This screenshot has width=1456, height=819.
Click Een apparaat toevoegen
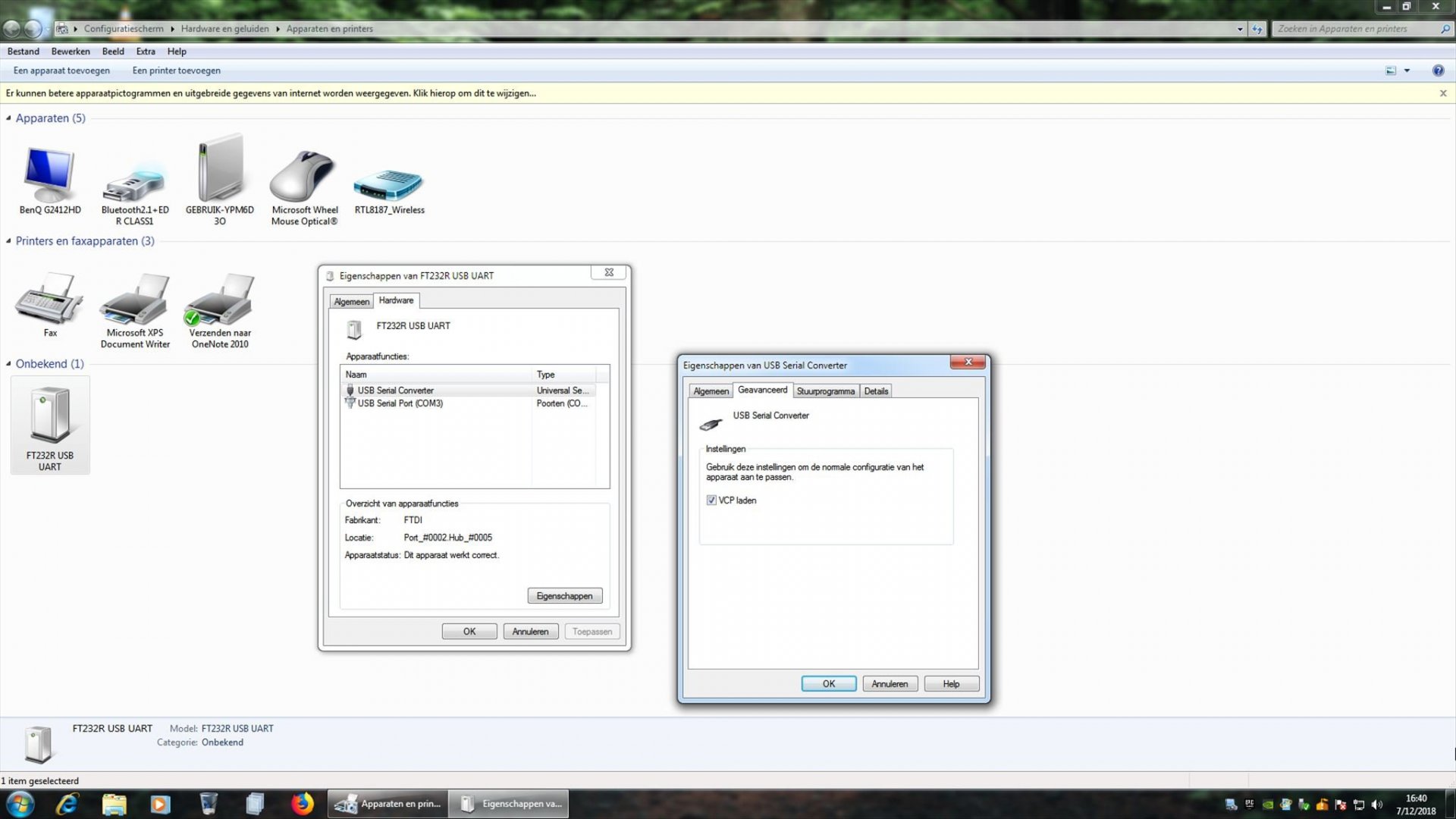[62, 70]
